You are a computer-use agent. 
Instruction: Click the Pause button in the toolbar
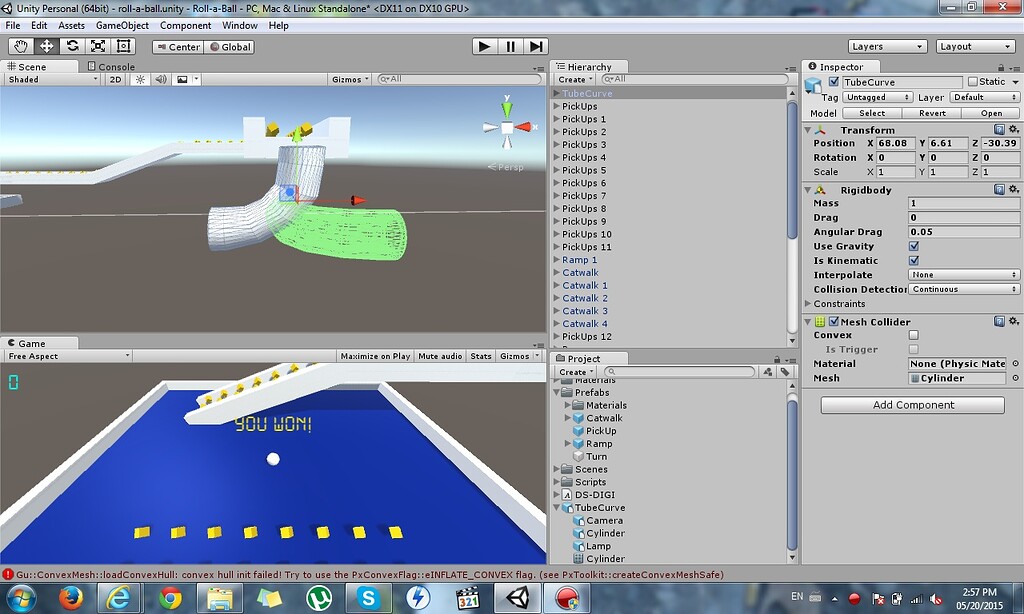(510, 46)
